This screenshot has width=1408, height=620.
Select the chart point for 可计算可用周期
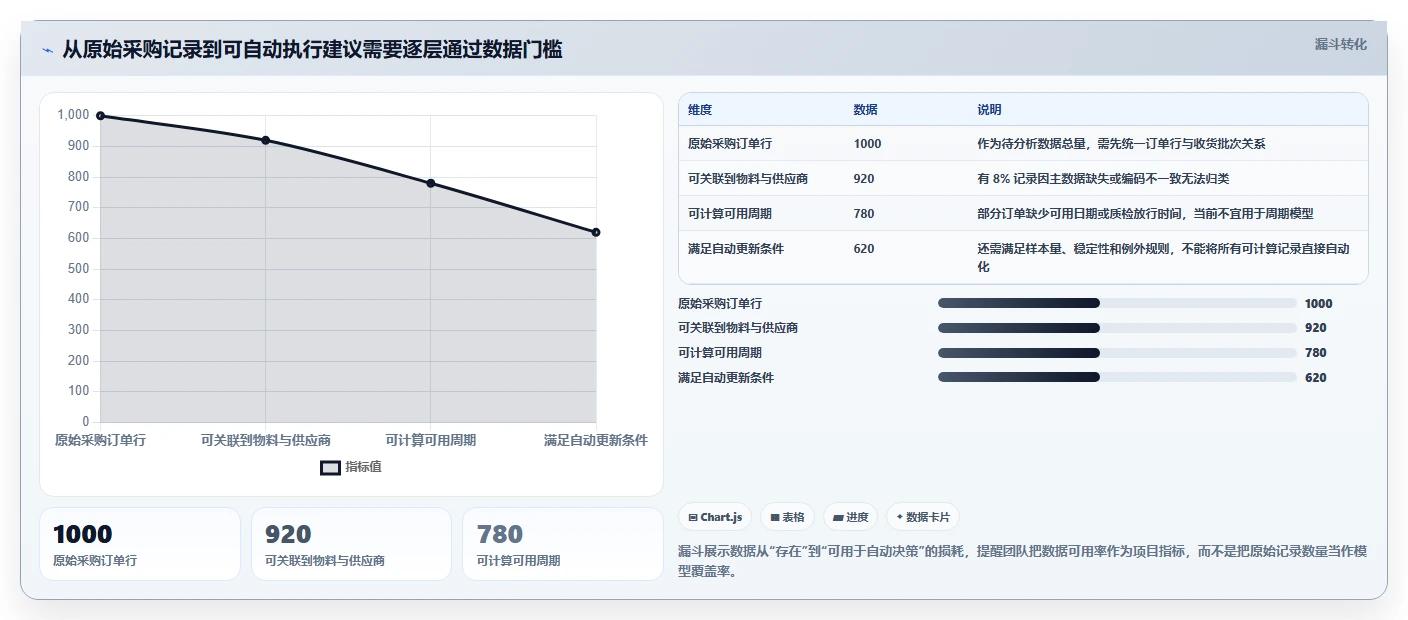pyautogui.click(x=431, y=183)
